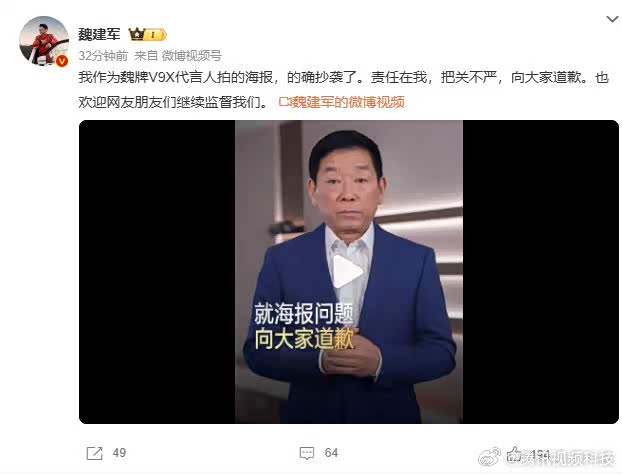Expand the post options chevron

pyautogui.click(x=612, y=19)
